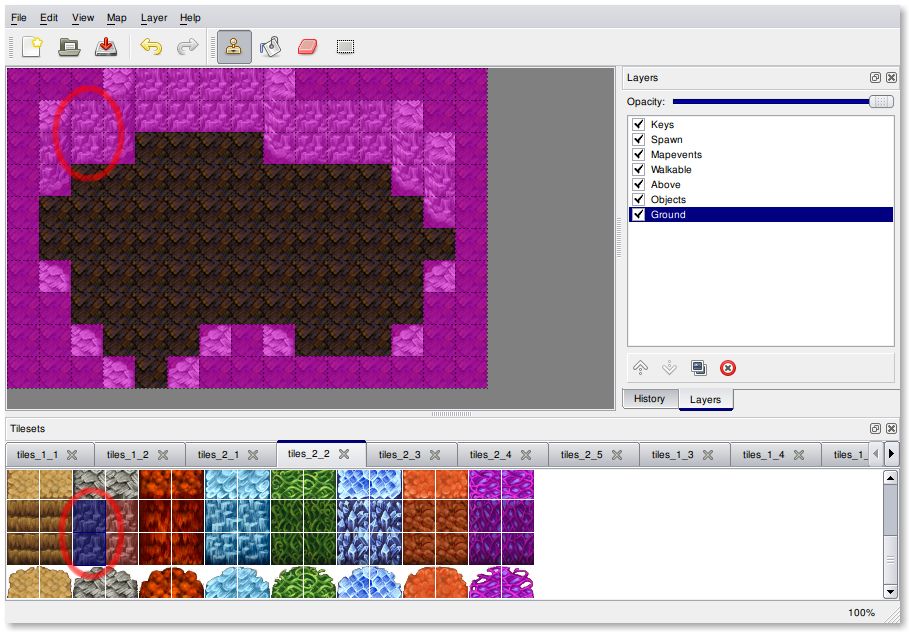Close the tiles_1_2 tileset tab
This screenshot has height=632, width=909.
(163, 455)
